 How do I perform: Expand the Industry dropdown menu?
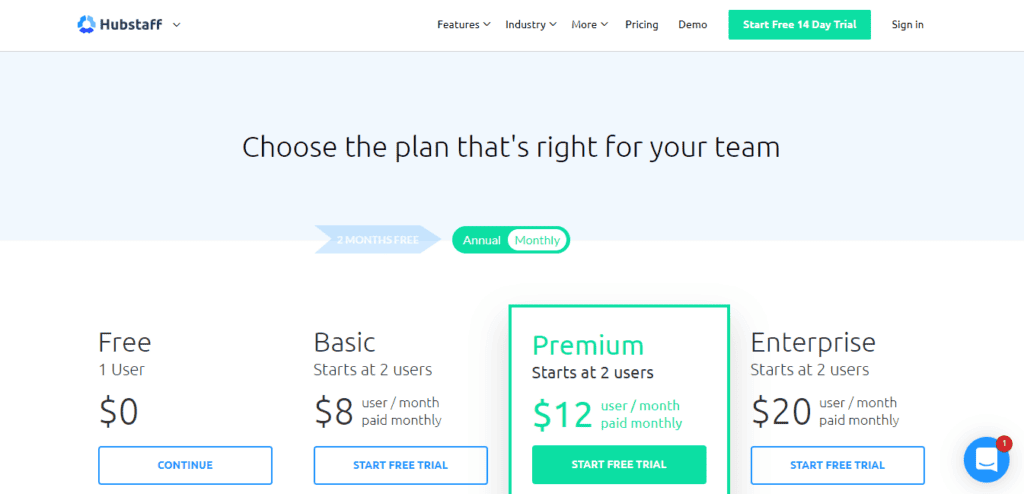click(531, 25)
